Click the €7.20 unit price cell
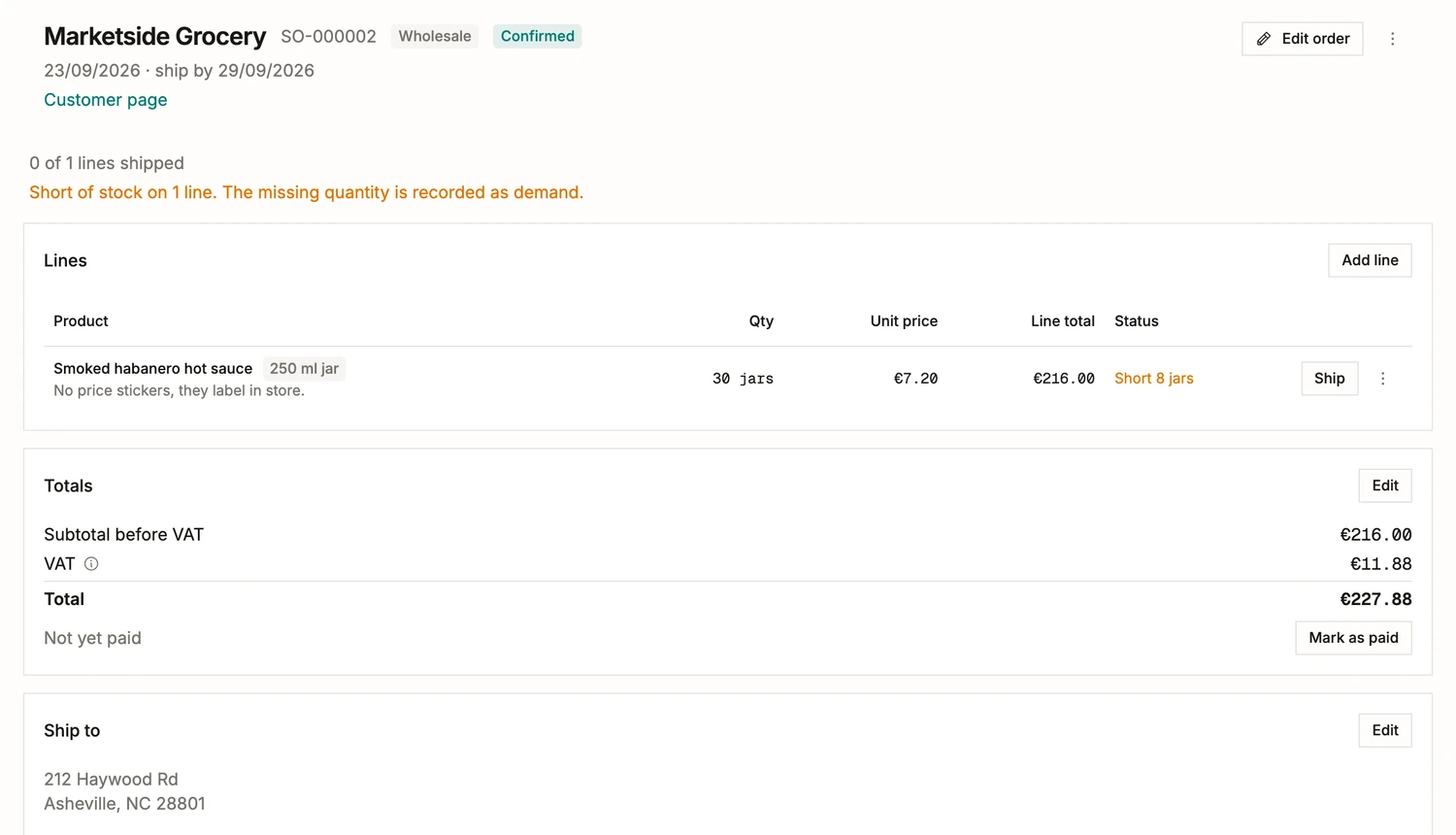This screenshot has height=835, width=1456. pos(915,379)
